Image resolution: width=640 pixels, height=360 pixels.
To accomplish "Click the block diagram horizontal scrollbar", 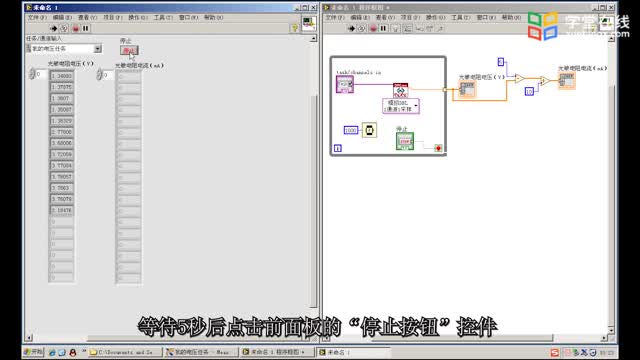I will [x=461, y=338].
